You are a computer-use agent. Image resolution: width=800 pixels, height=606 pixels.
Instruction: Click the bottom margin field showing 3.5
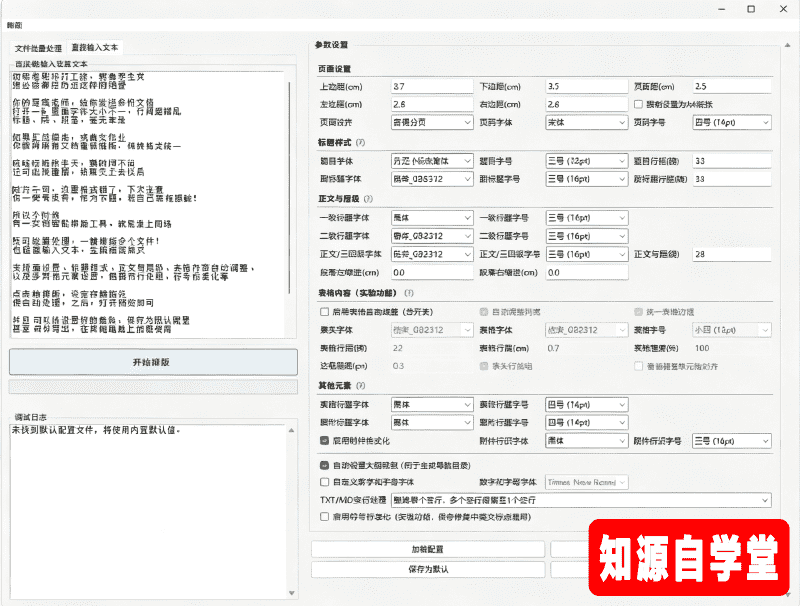(587, 86)
